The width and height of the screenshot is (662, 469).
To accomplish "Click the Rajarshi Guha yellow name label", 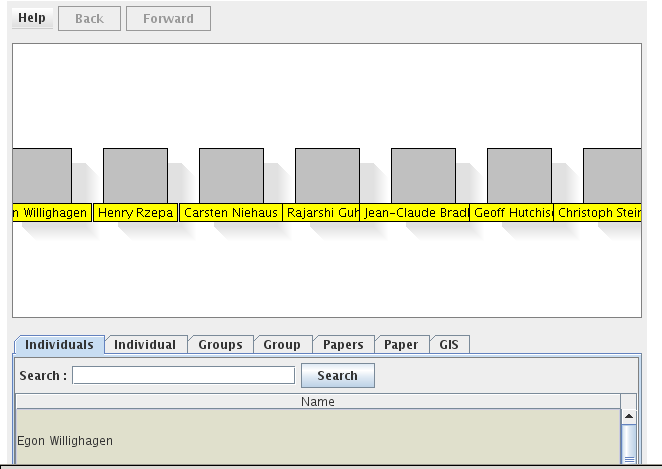I will point(321,213).
